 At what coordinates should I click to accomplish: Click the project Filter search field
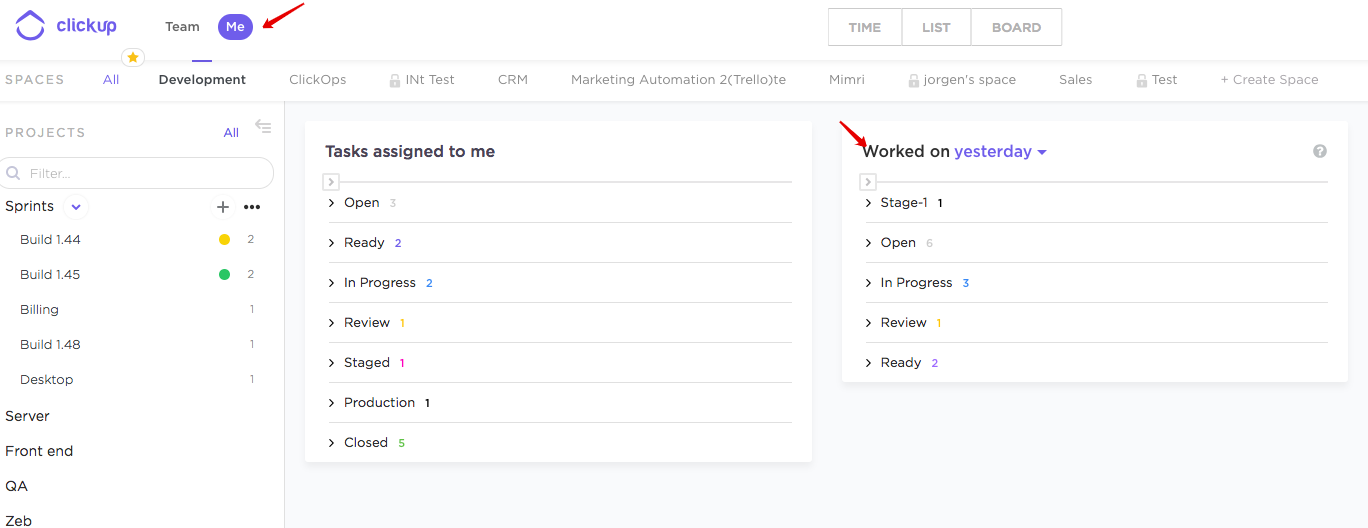pos(137,173)
